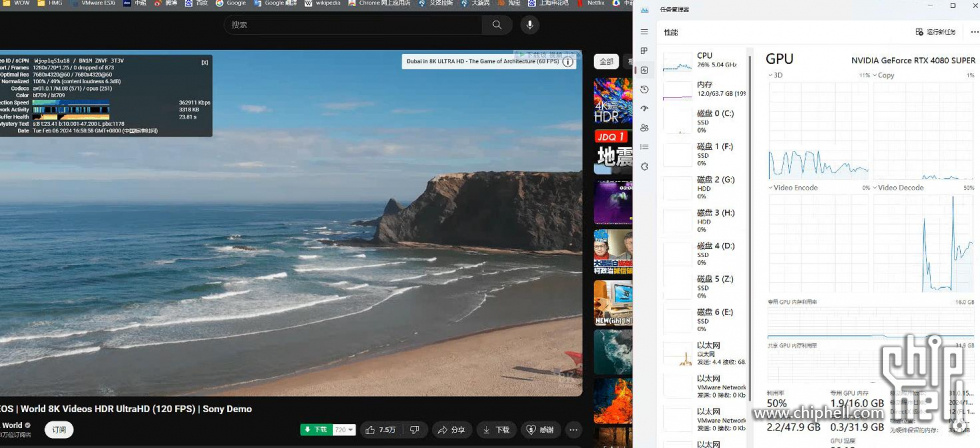Select Performance page icon in Task Manager sidebar

click(x=644, y=70)
